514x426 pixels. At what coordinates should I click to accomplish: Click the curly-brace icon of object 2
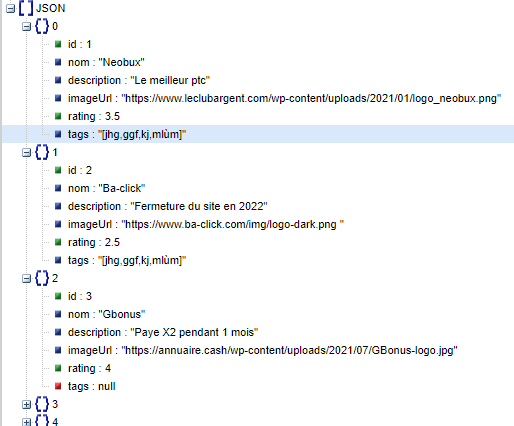pyautogui.click(x=42, y=278)
